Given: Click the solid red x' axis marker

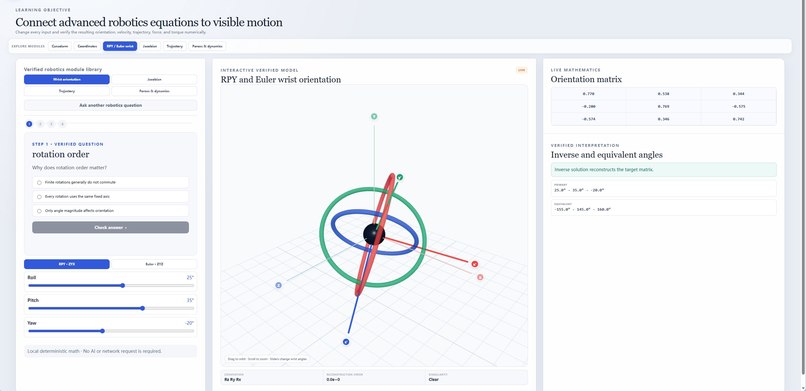Looking at the screenshot, I should coord(474,264).
